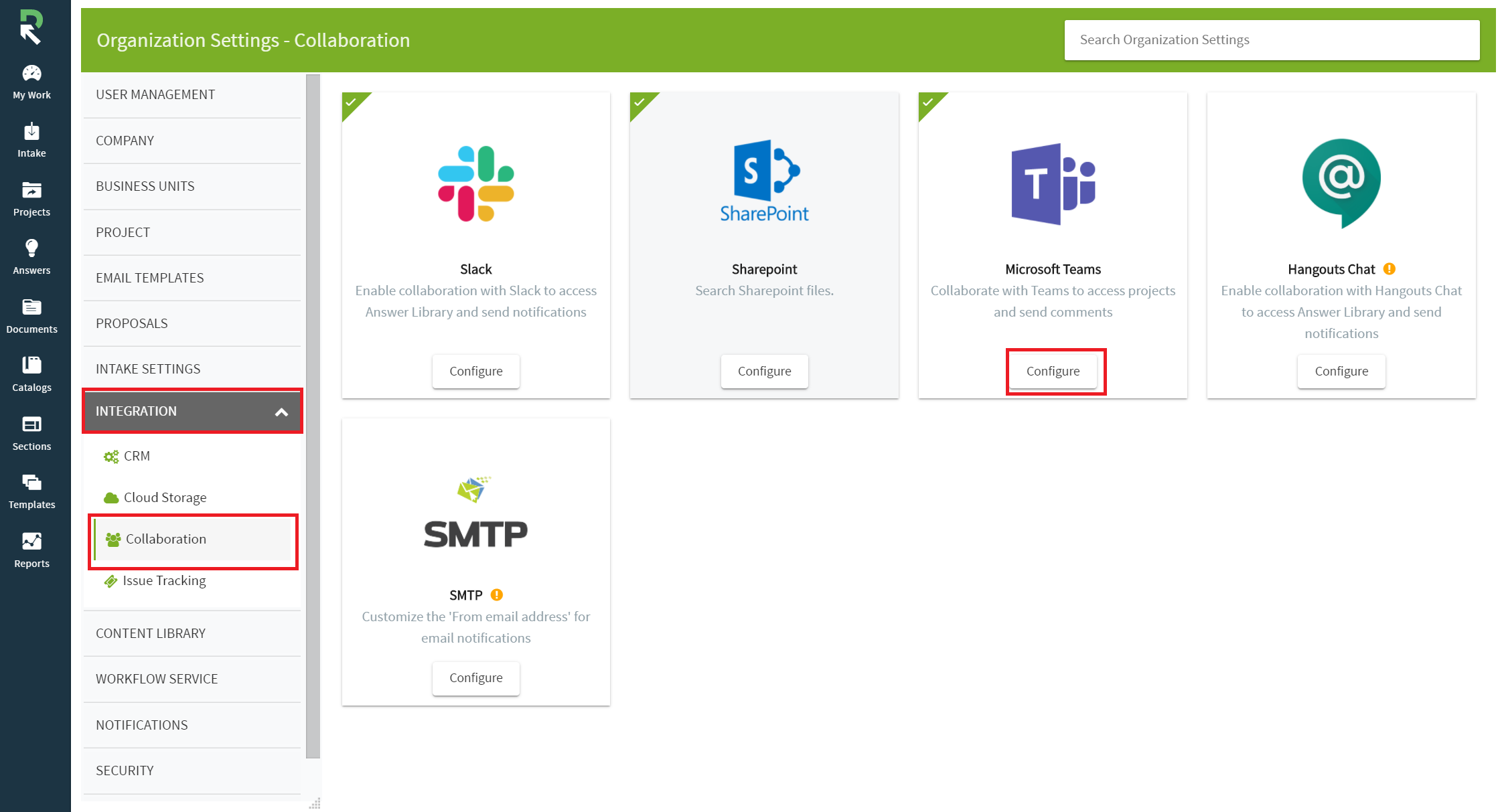The height and width of the screenshot is (812, 1500).
Task: Click the Hangouts Chat card title
Action: [1331, 269]
